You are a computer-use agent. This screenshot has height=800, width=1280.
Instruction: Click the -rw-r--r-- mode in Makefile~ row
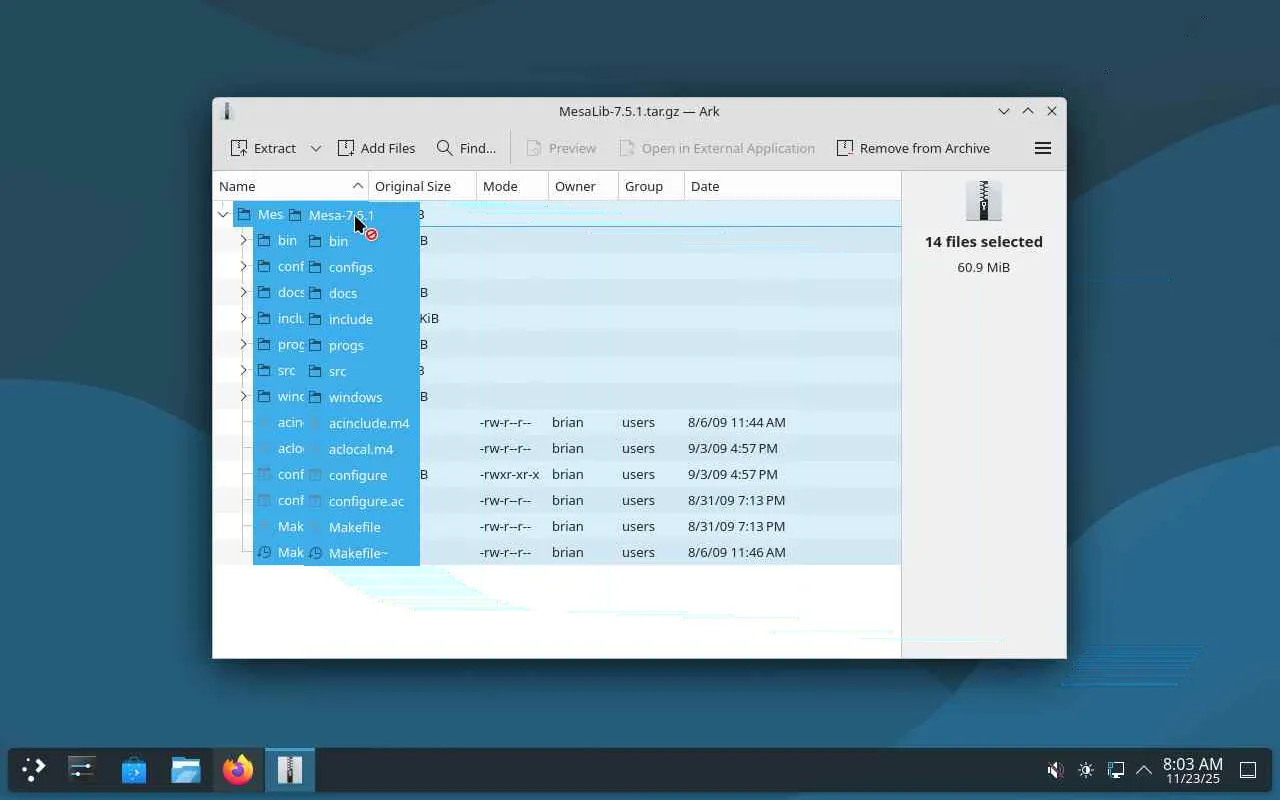506,552
